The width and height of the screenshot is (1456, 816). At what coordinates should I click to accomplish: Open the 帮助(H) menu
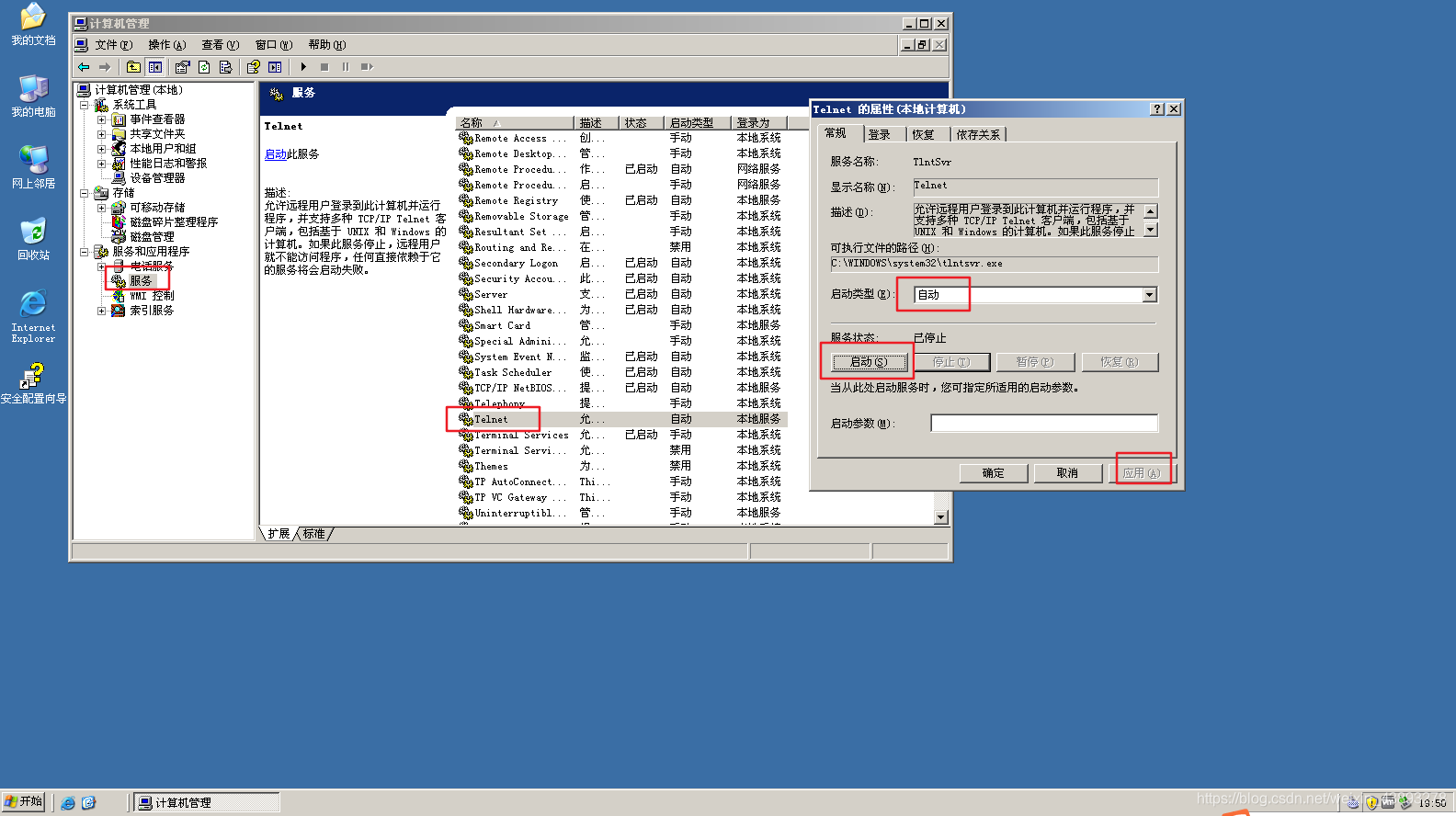pyautogui.click(x=327, y=45)
